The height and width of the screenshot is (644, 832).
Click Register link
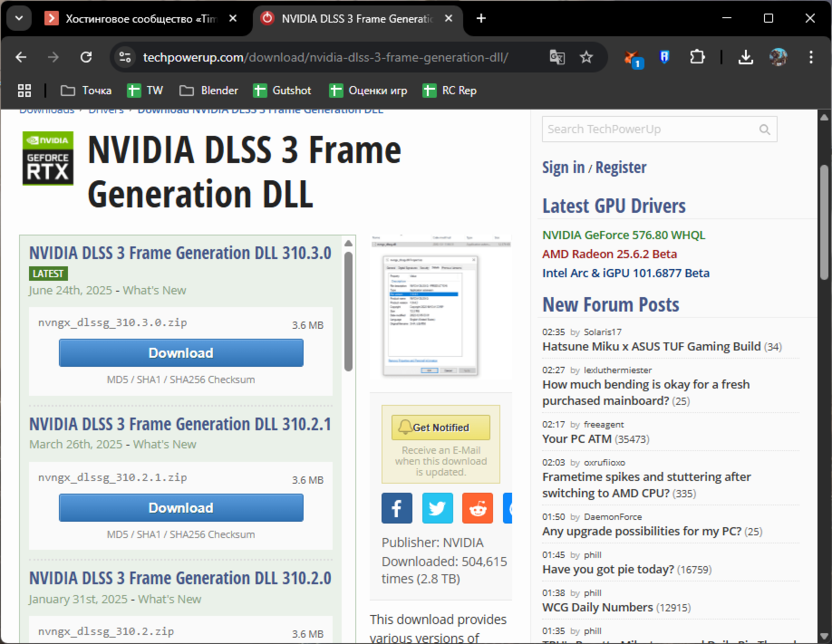(621, 168)
